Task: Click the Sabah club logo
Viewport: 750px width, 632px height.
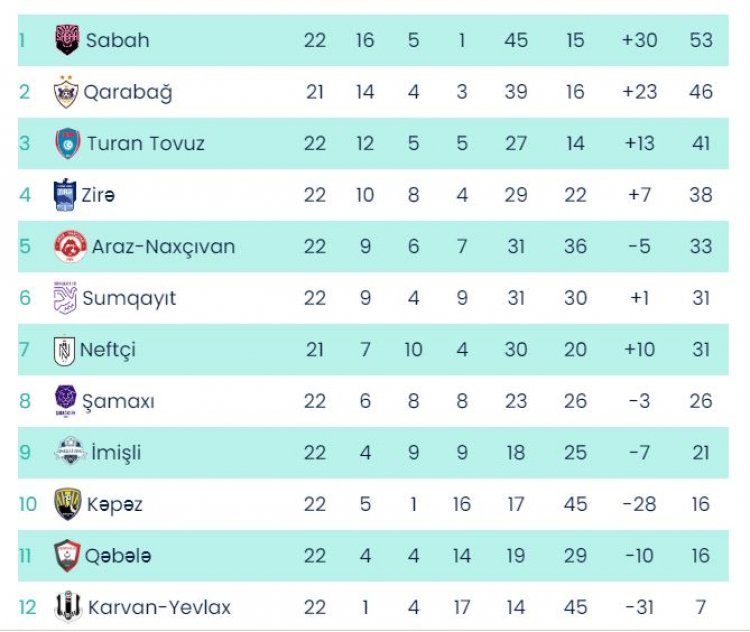Action: pos(67,40)
